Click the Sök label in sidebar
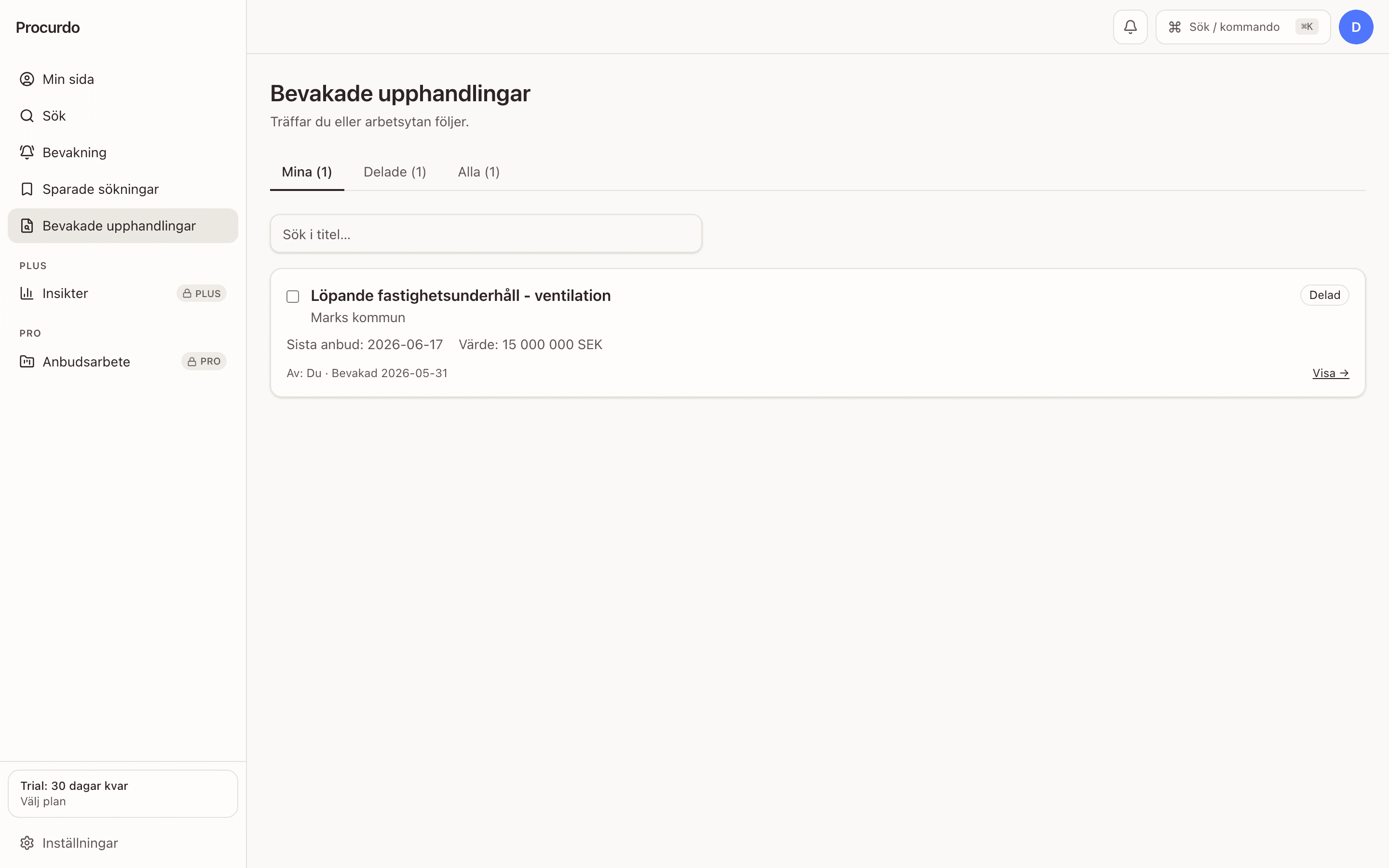Screen dimensions: 1389x868 point(54,116)
